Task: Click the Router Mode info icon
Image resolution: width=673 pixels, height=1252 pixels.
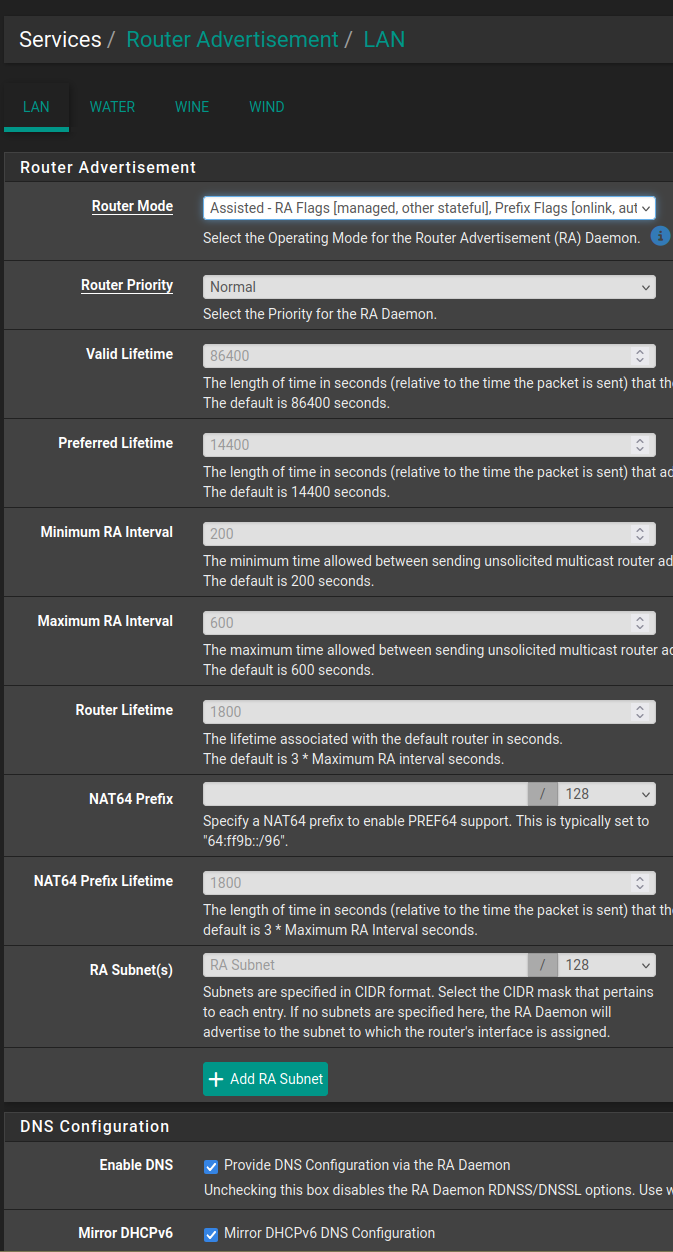Action: (x=660, y=236)
